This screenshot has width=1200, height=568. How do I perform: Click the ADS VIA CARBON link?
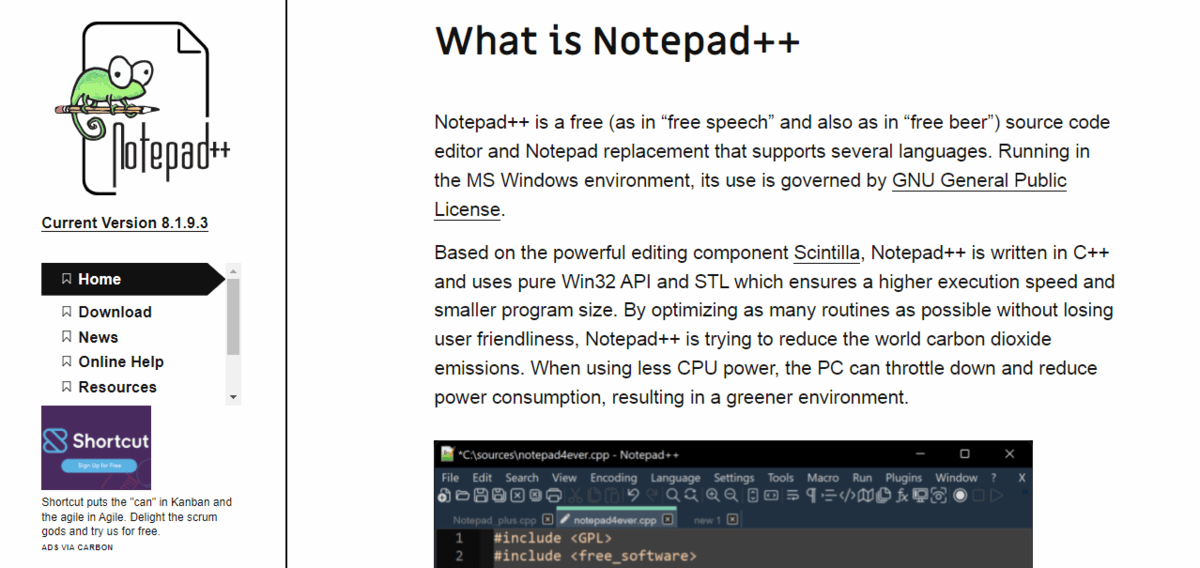[77, 547]
